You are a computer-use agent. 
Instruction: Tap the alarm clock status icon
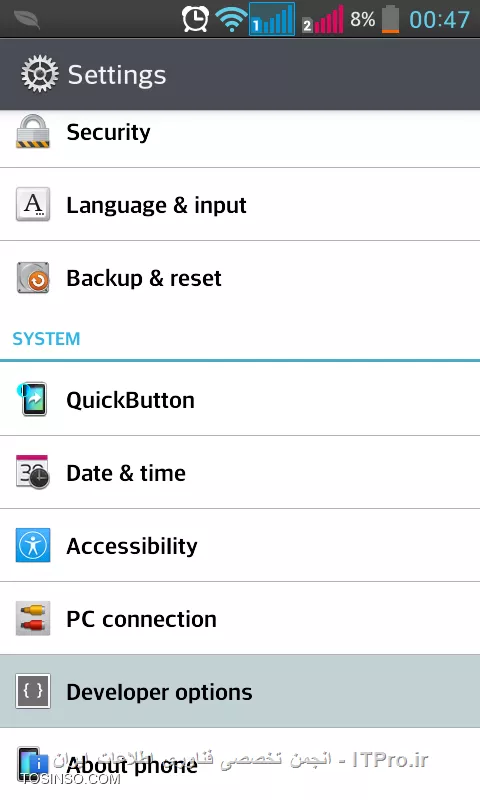(195, 19)
